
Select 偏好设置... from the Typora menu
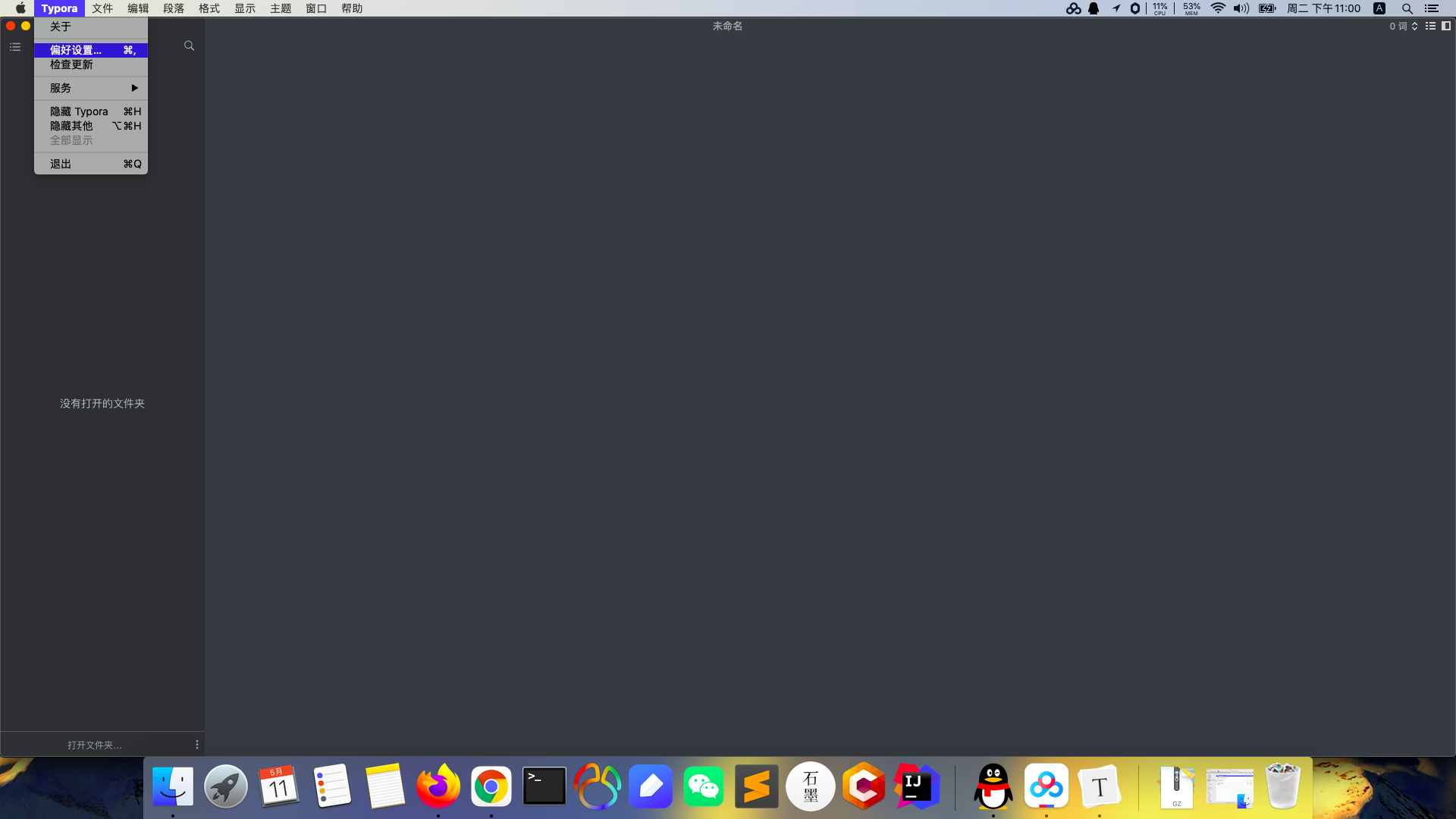pos(76,50)
